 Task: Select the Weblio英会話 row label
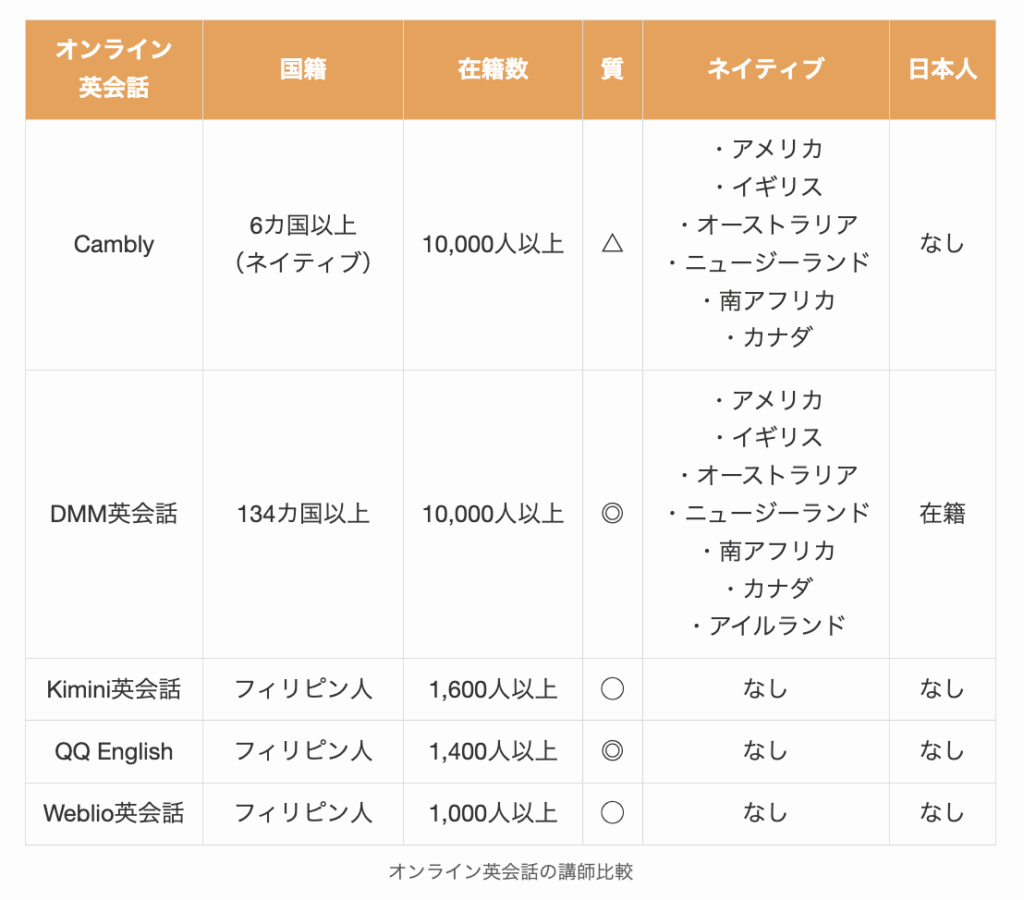114,813
